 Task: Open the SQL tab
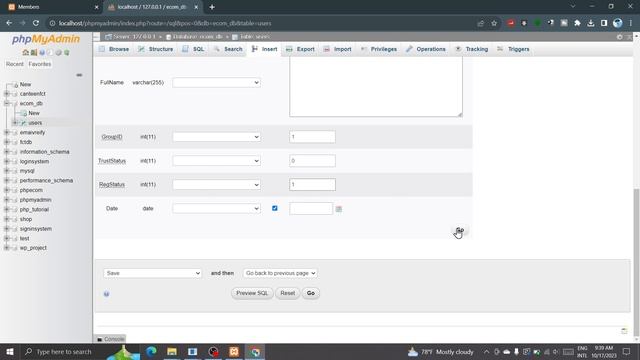(193, 49)
